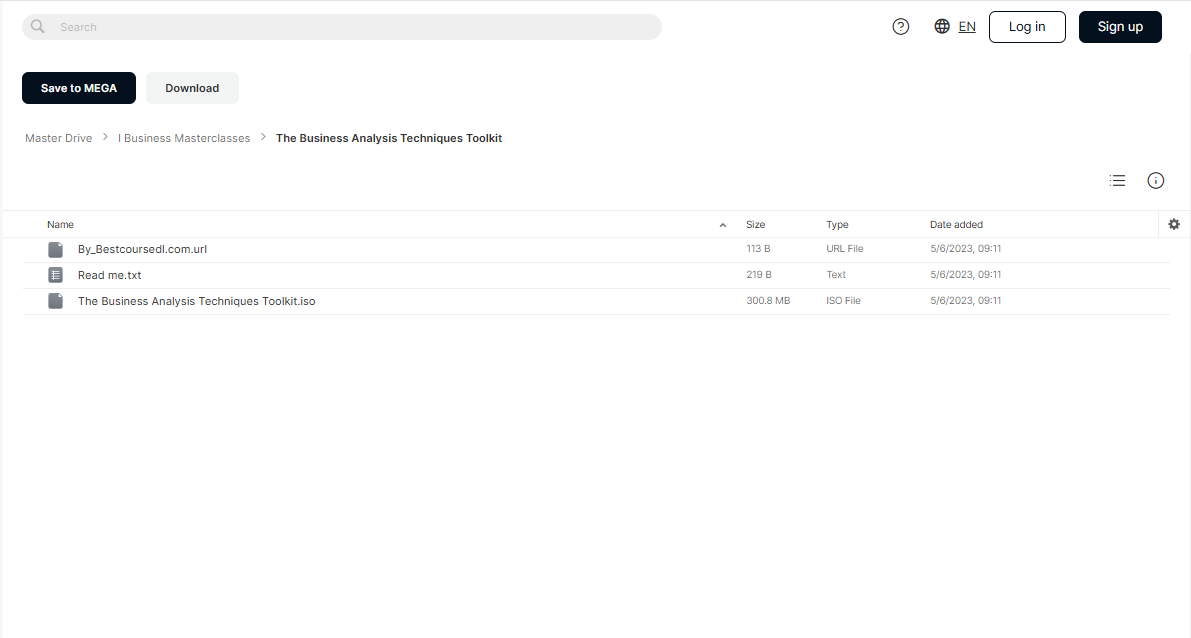The height and width of the screenshot is (638, 1191).
Task: Select The Business Analysis Techniques Toolkit breadcrumb
Action: (x=389, y=138)
